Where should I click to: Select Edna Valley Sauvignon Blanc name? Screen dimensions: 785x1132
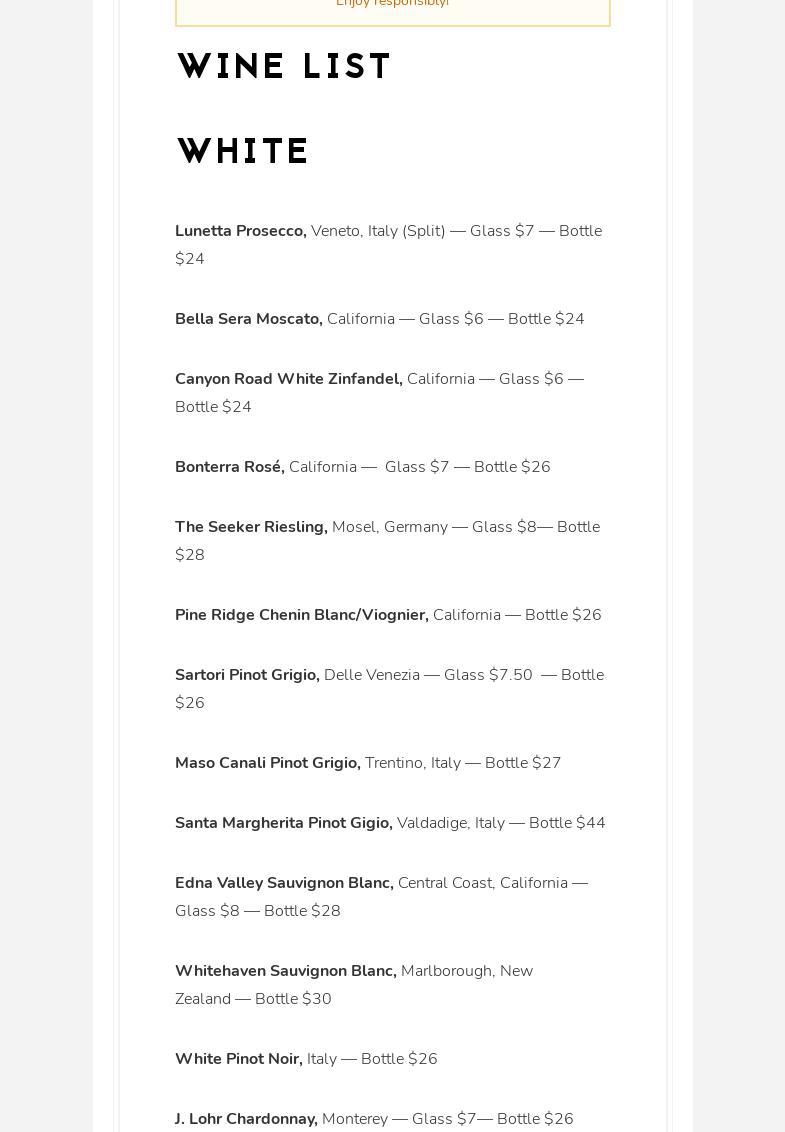(x=284, y=883)
